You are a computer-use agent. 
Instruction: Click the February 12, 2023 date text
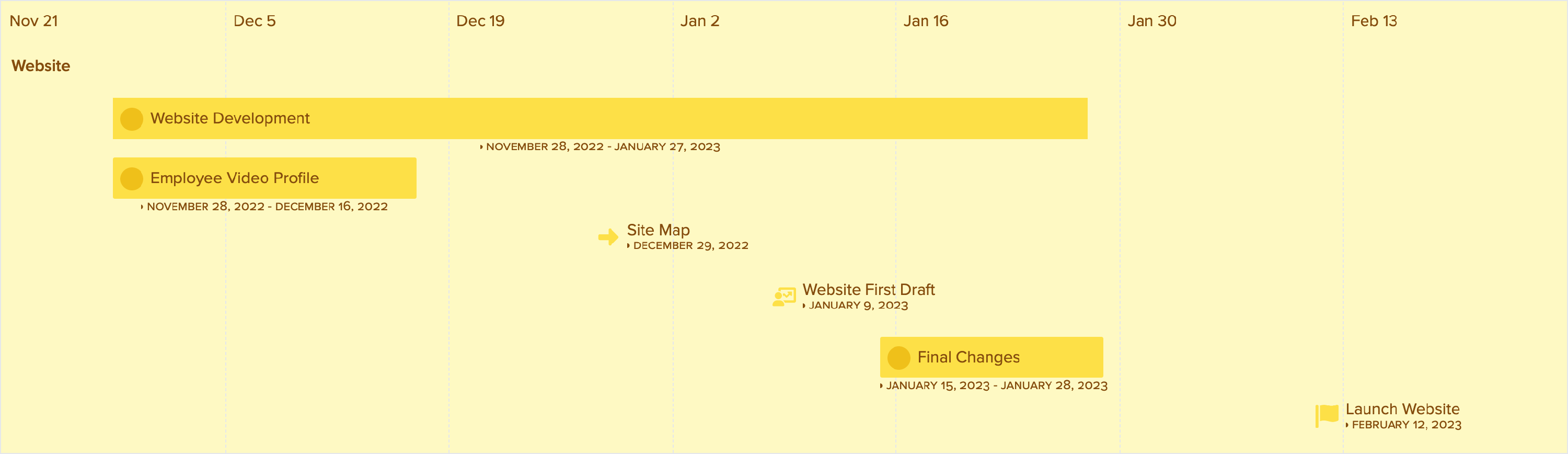point(1406,425)
